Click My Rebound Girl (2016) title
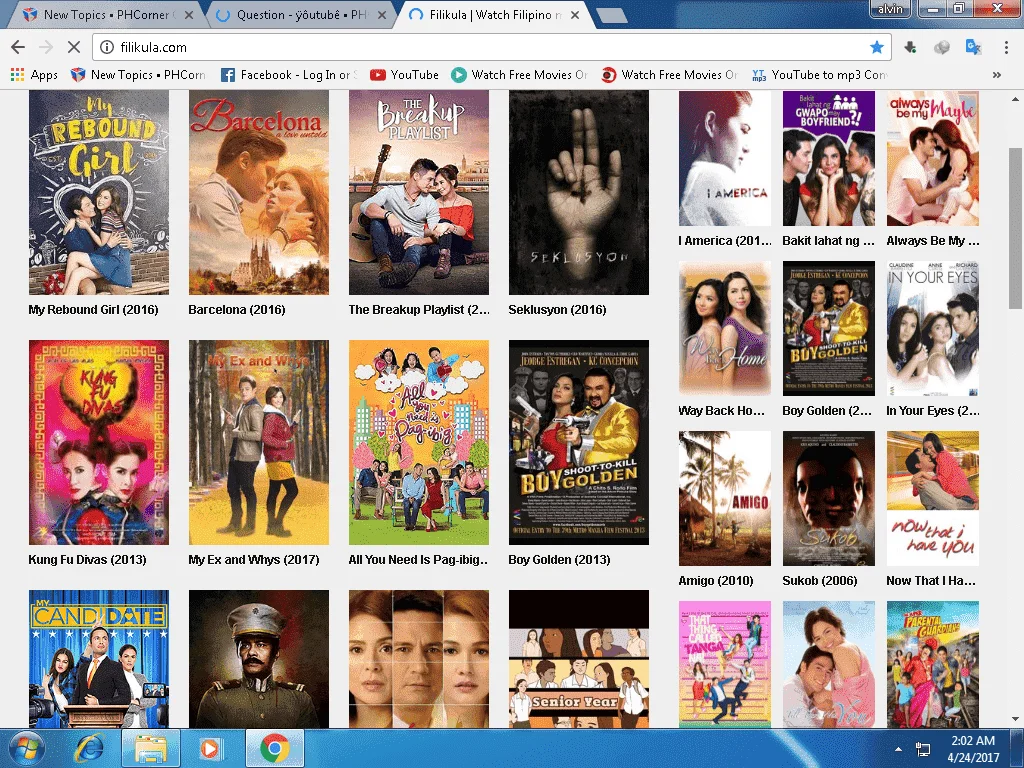The width and height of the screenshot is (1024, 768). click(x=93, y=310)
